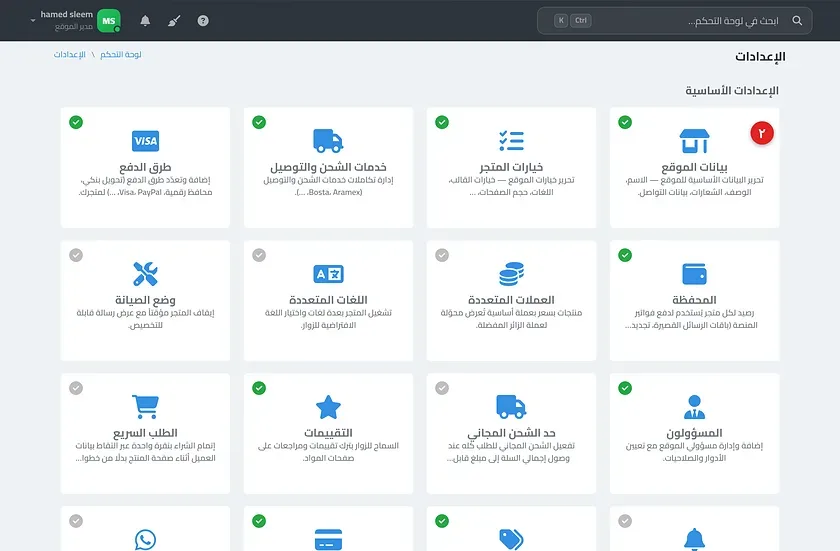Click green check on المسؤولون card

[625, 388]
